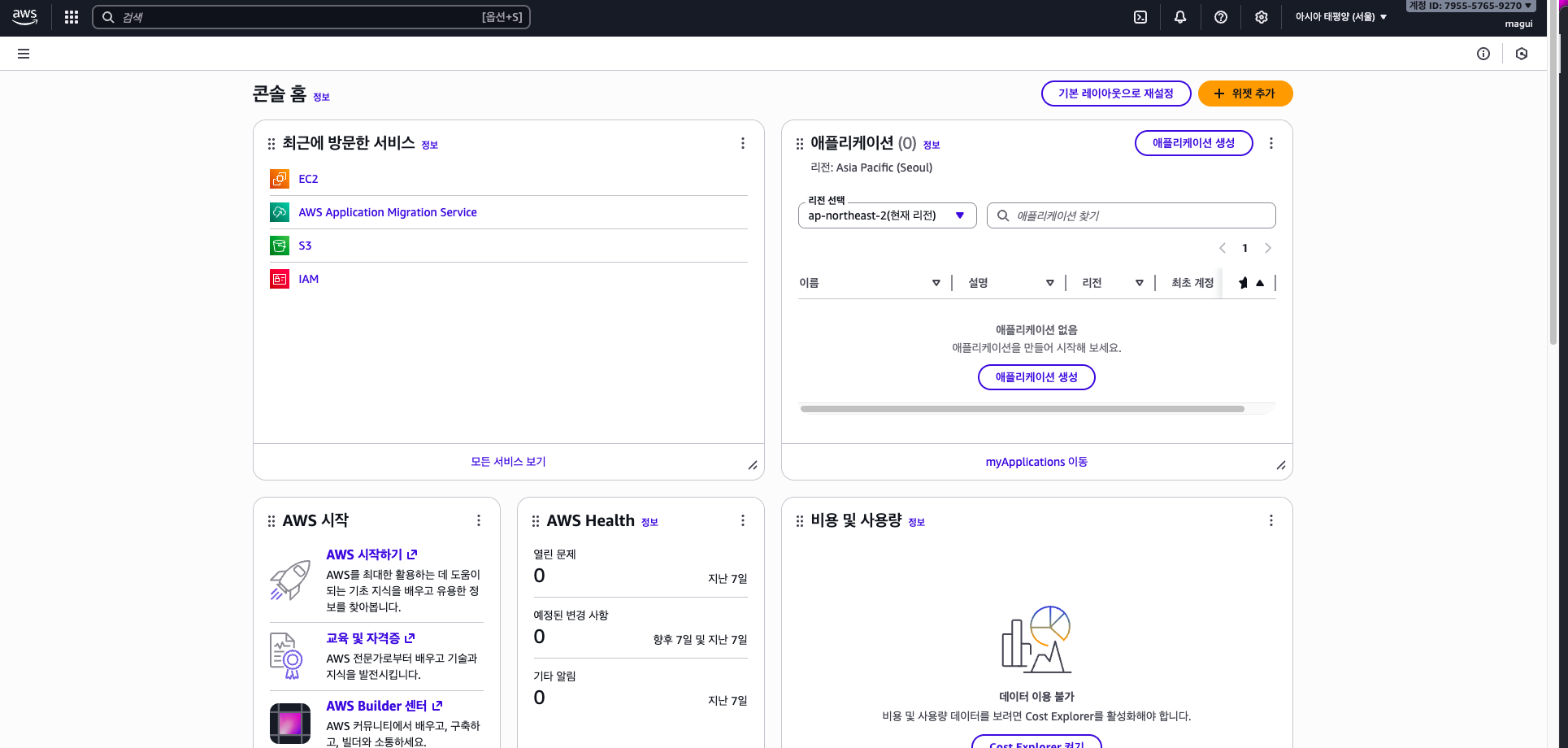Click the certificate icon for 교육 및 자격증

pyautogui.click(x=286, y=655)
